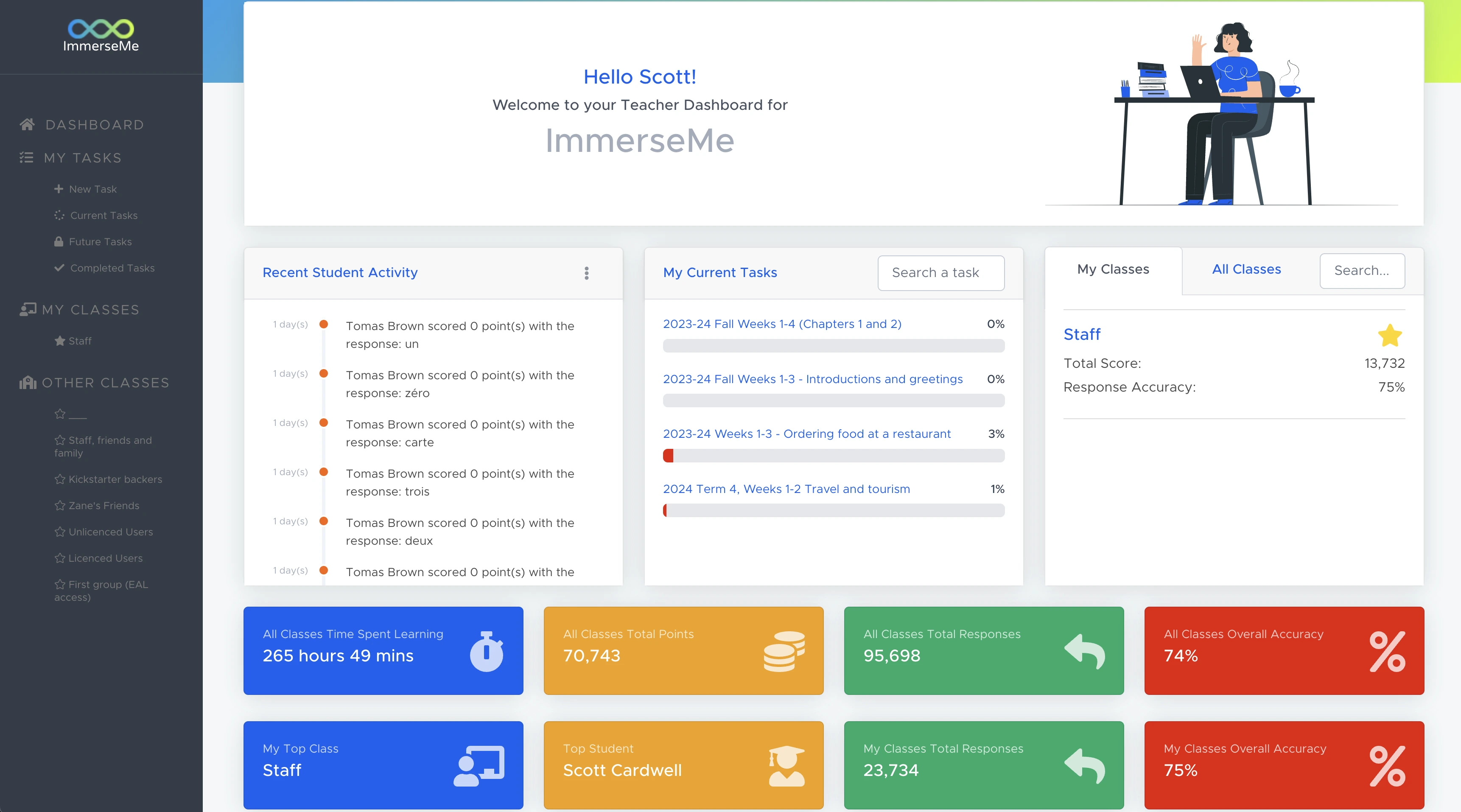Click the star icon beside Unlicenced Users
The image size is (1461, 812).
click(59, 532)
